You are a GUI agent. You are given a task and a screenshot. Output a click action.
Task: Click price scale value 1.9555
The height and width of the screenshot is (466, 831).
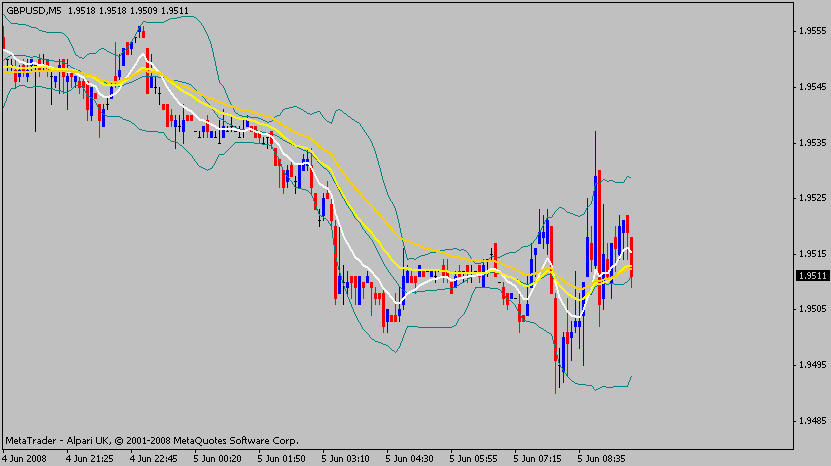(812, 31)
